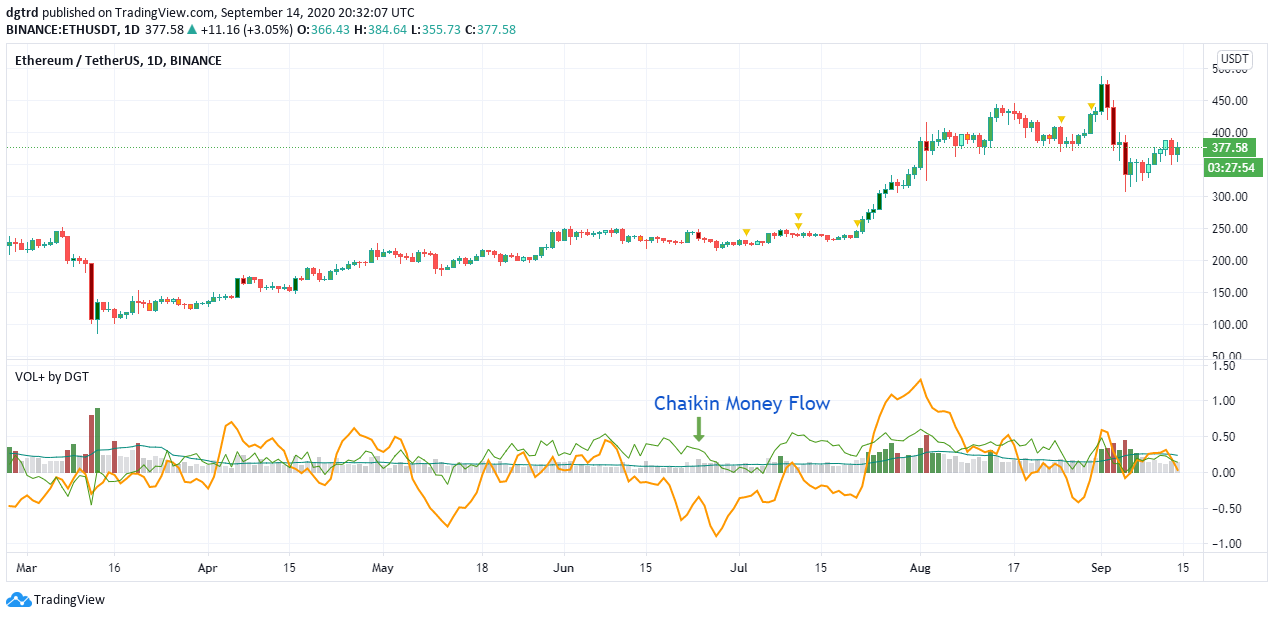
Task: Click the TradingView wordmark text
Action: (69, 600)
